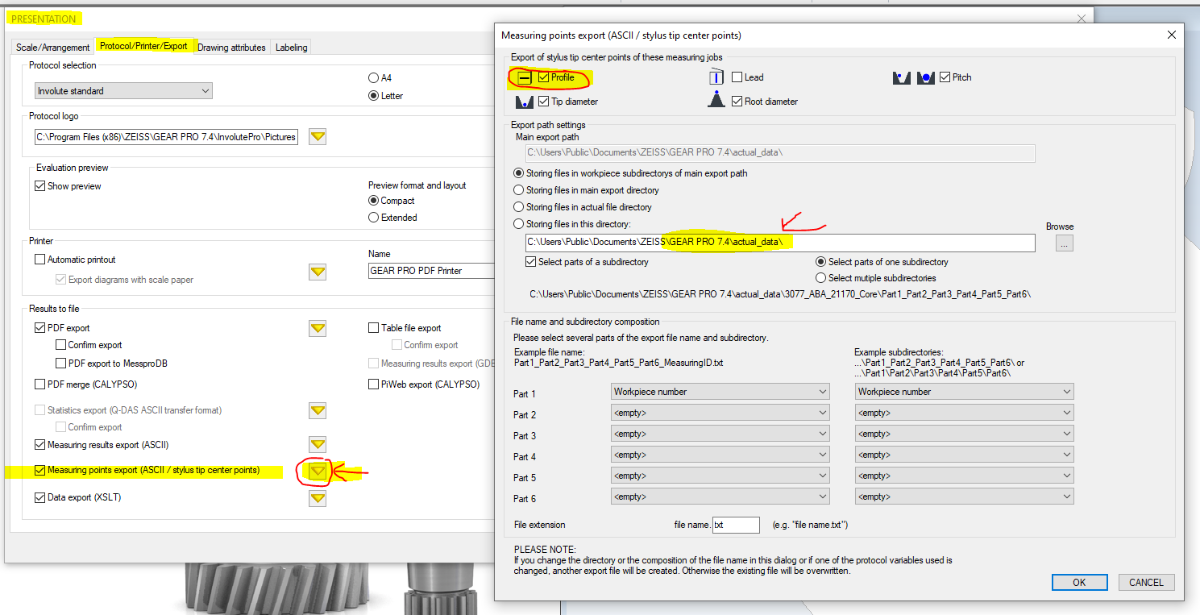Click the Tip diameter icon
This screenshot has height=615, width=1200.
(523, 101)
